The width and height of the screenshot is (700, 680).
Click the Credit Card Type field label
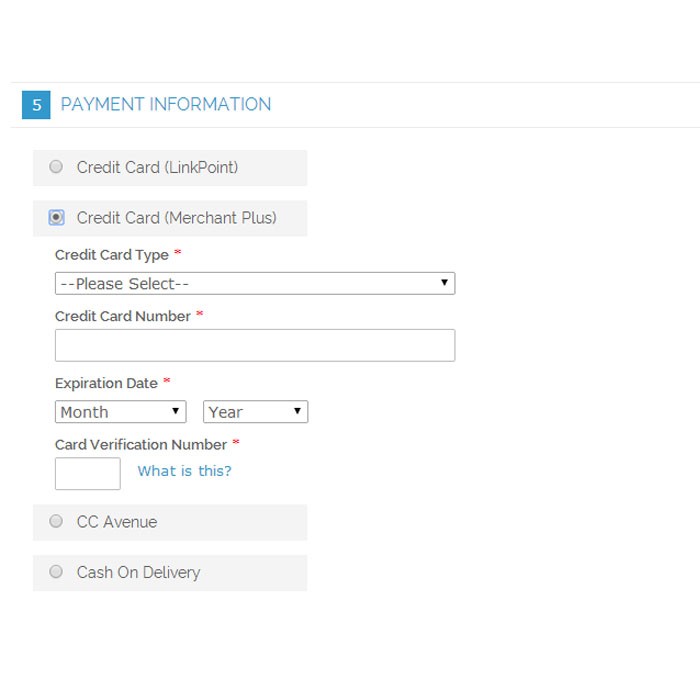click(112, 255)
